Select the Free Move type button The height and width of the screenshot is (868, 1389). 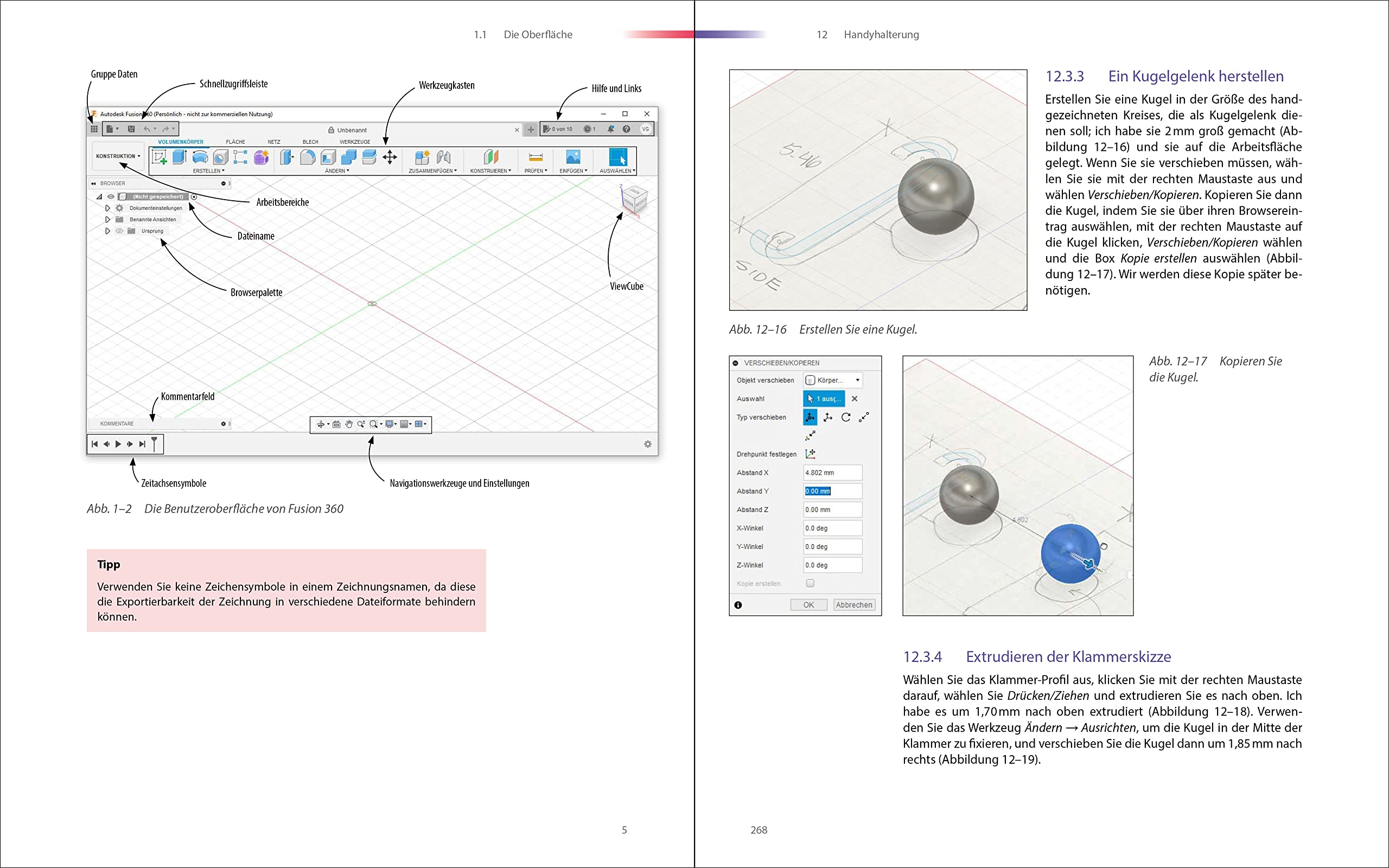[810, 417]
